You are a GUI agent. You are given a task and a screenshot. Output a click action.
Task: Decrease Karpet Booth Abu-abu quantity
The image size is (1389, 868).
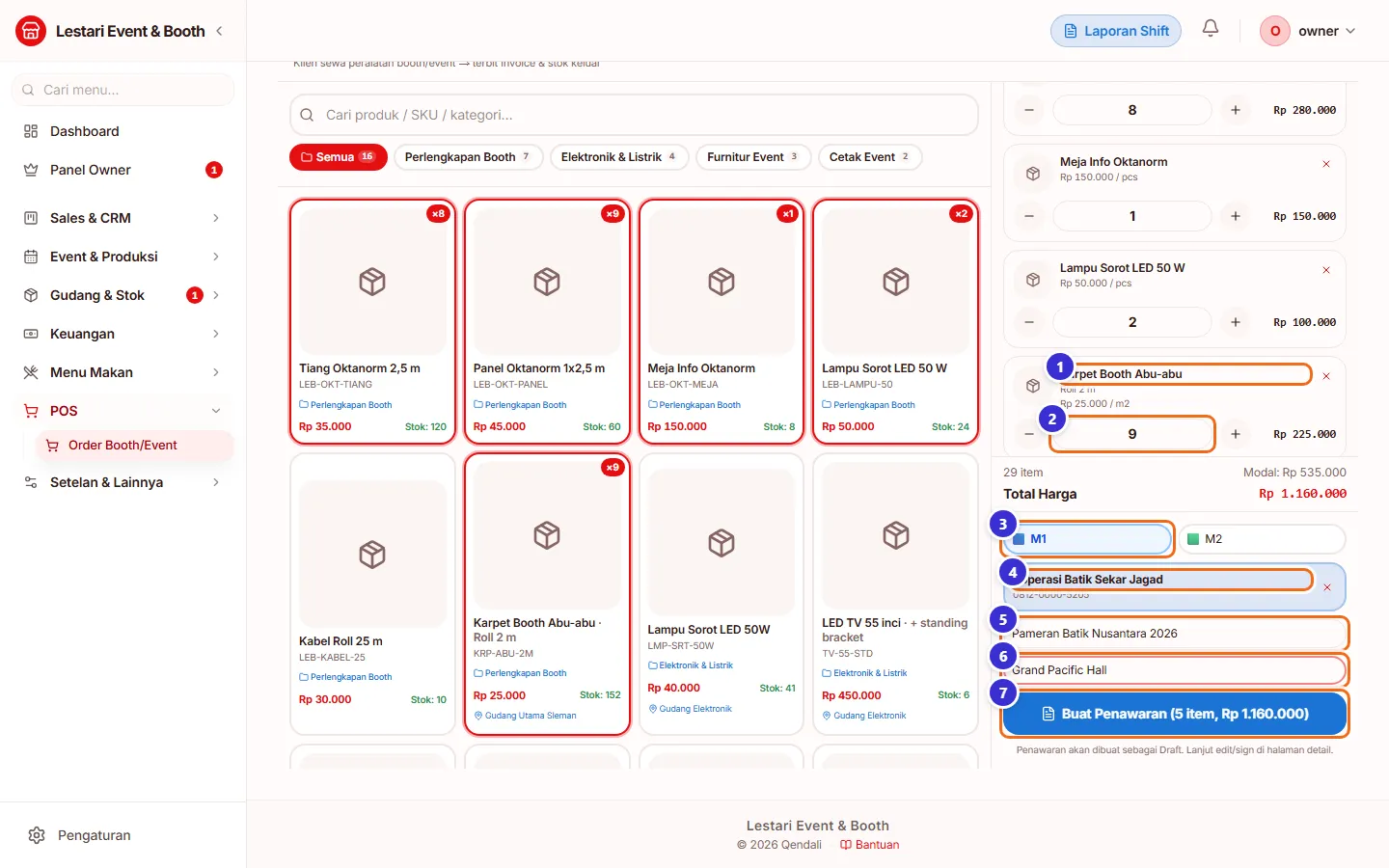coord(1029,434)
